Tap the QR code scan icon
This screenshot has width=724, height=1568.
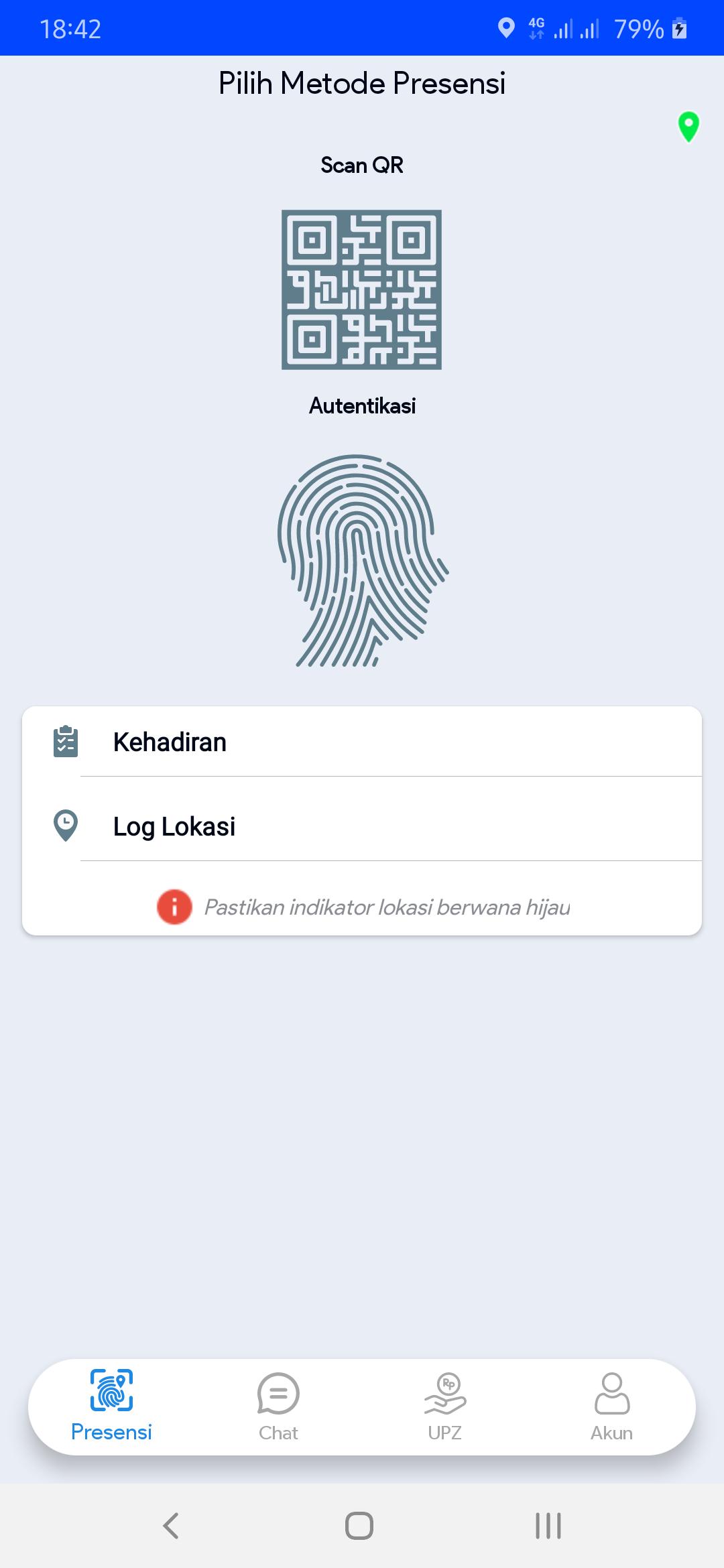click(361, 289)
